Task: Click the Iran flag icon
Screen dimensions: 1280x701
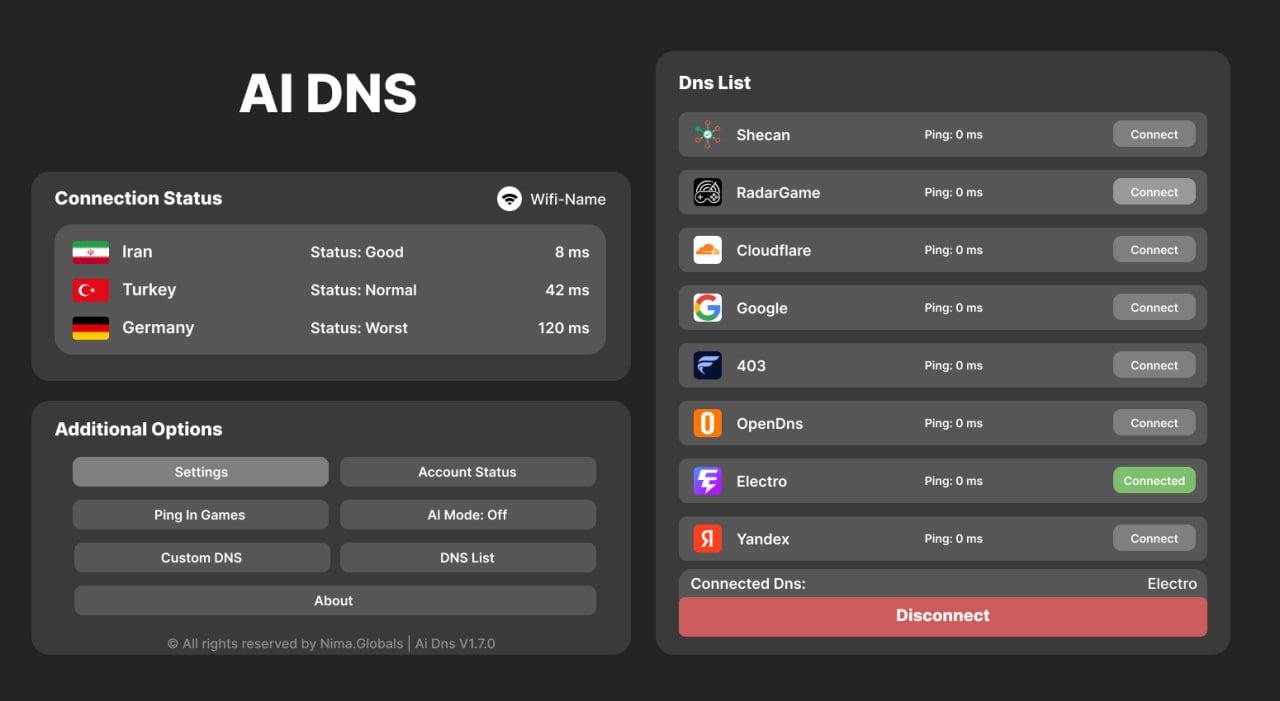Action: pos(91,252)
